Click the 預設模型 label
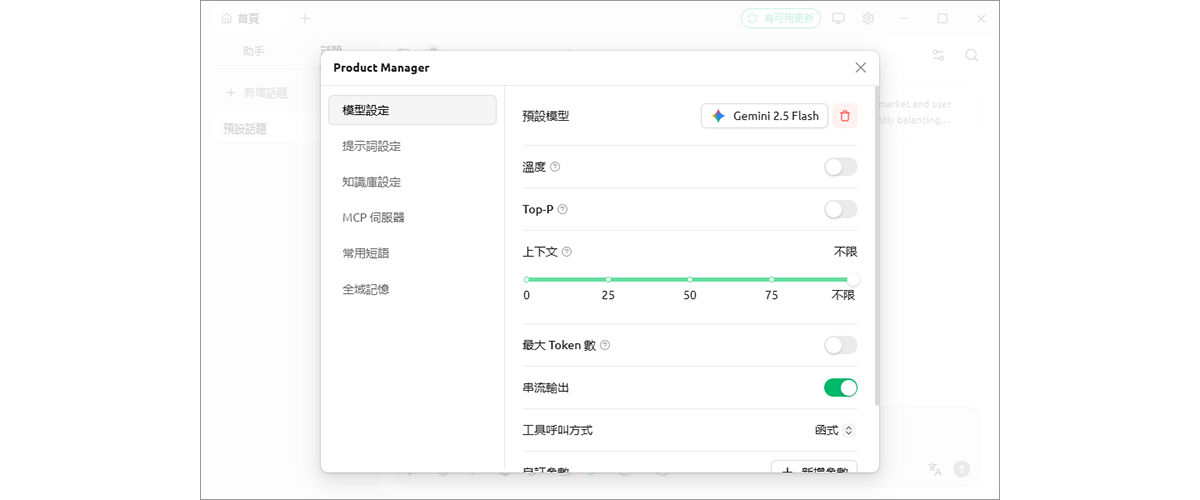Viewport: 1200px width, 500px height. (x=546, y=116)
